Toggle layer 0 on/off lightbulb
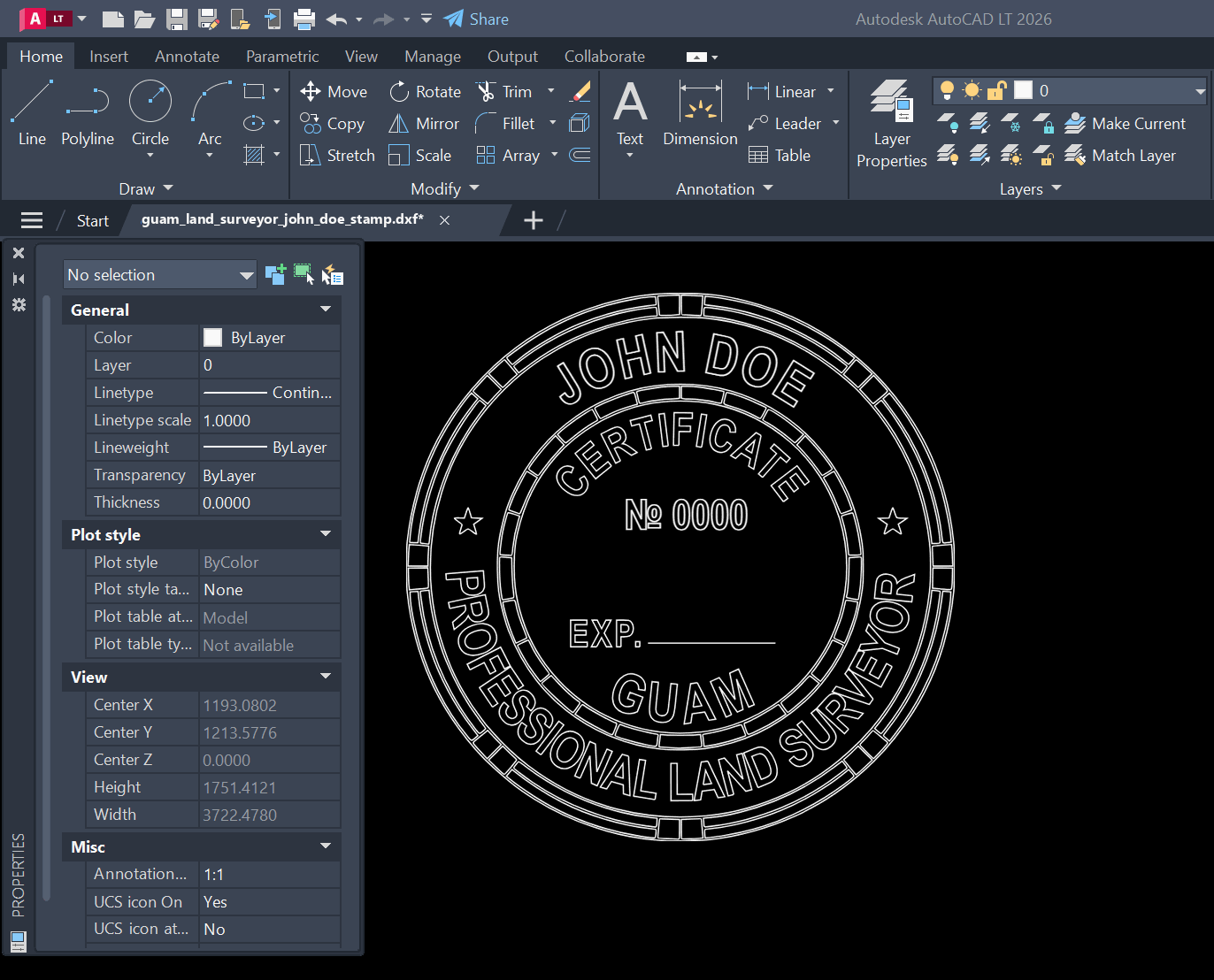 pos(947,90)
